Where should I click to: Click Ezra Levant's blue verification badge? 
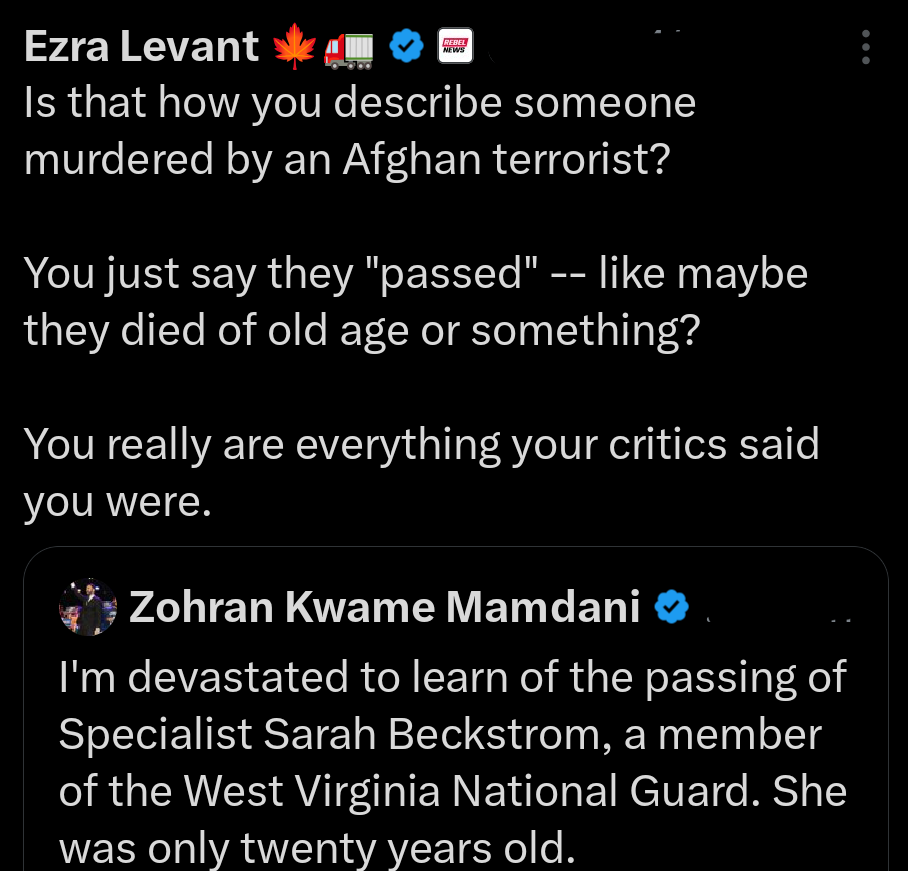point(406,46)
